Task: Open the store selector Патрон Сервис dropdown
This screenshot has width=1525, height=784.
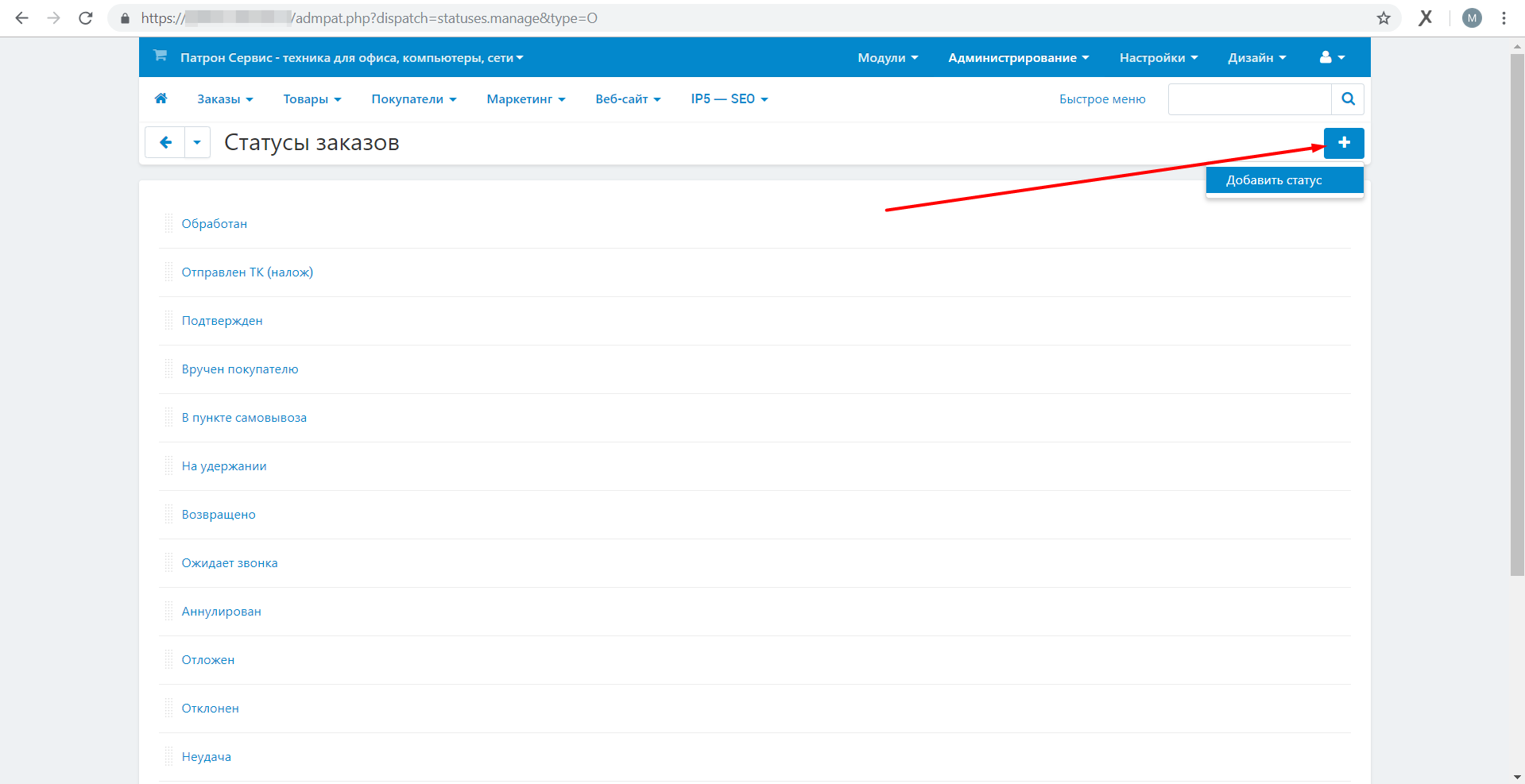Action: click(351, 57)
